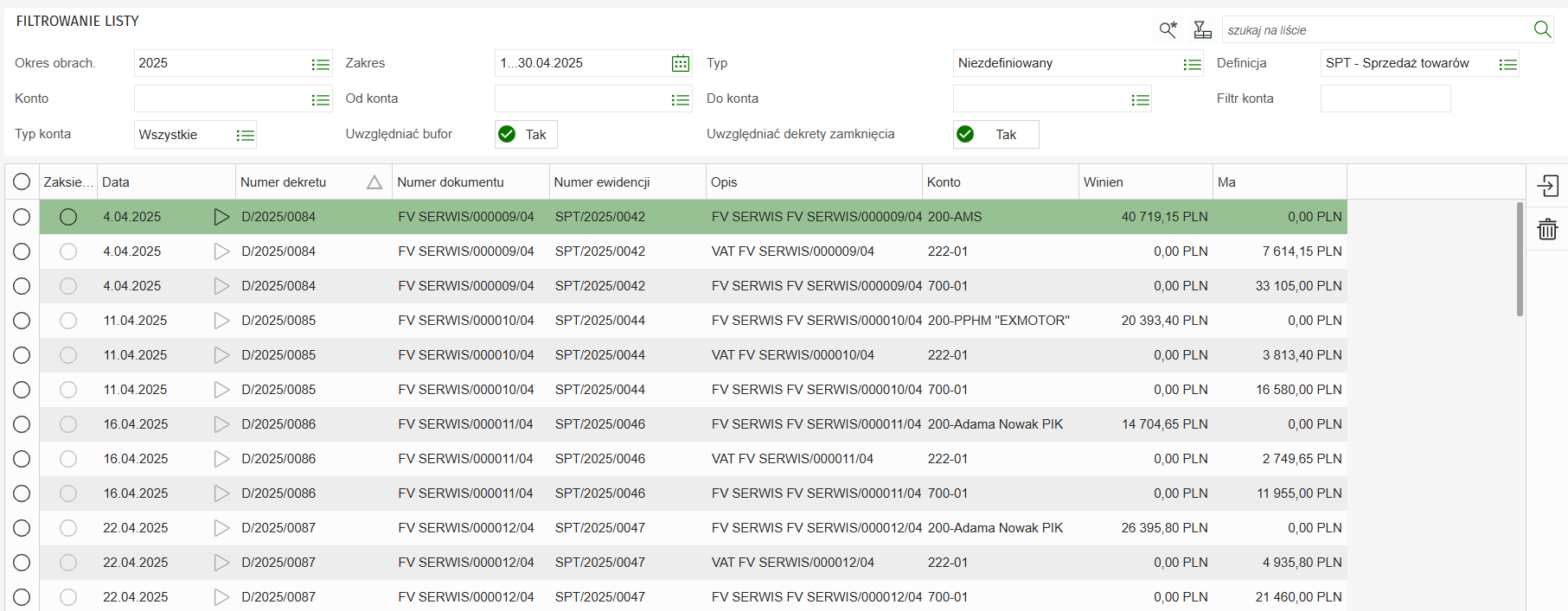Select all rows using header circle checkbox

[22, 181]
